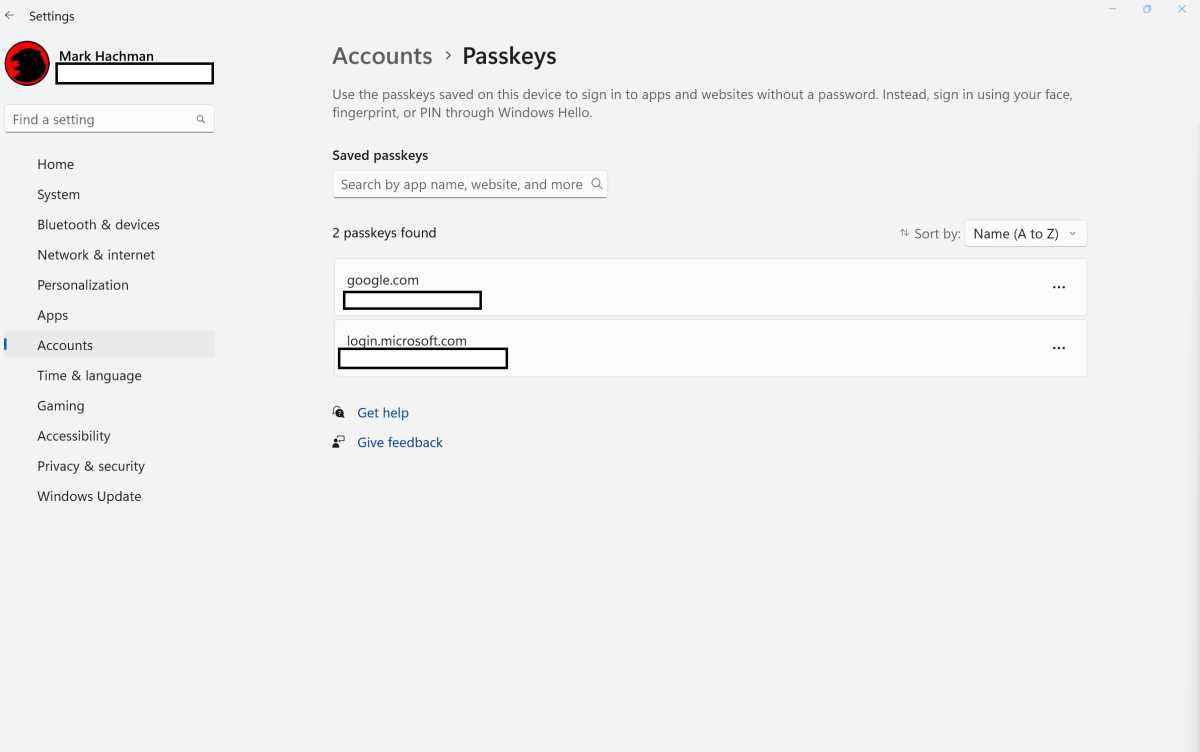Click the magnifier in the passkey search box

(596, 184)
